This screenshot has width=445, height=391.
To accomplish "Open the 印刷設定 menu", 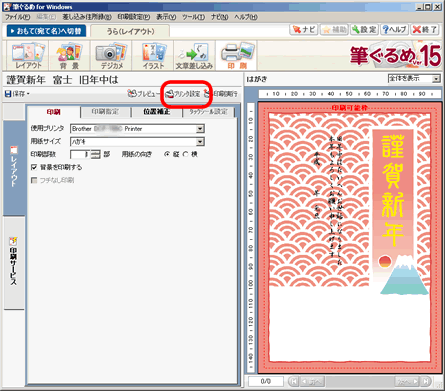I will coord(134,17).
